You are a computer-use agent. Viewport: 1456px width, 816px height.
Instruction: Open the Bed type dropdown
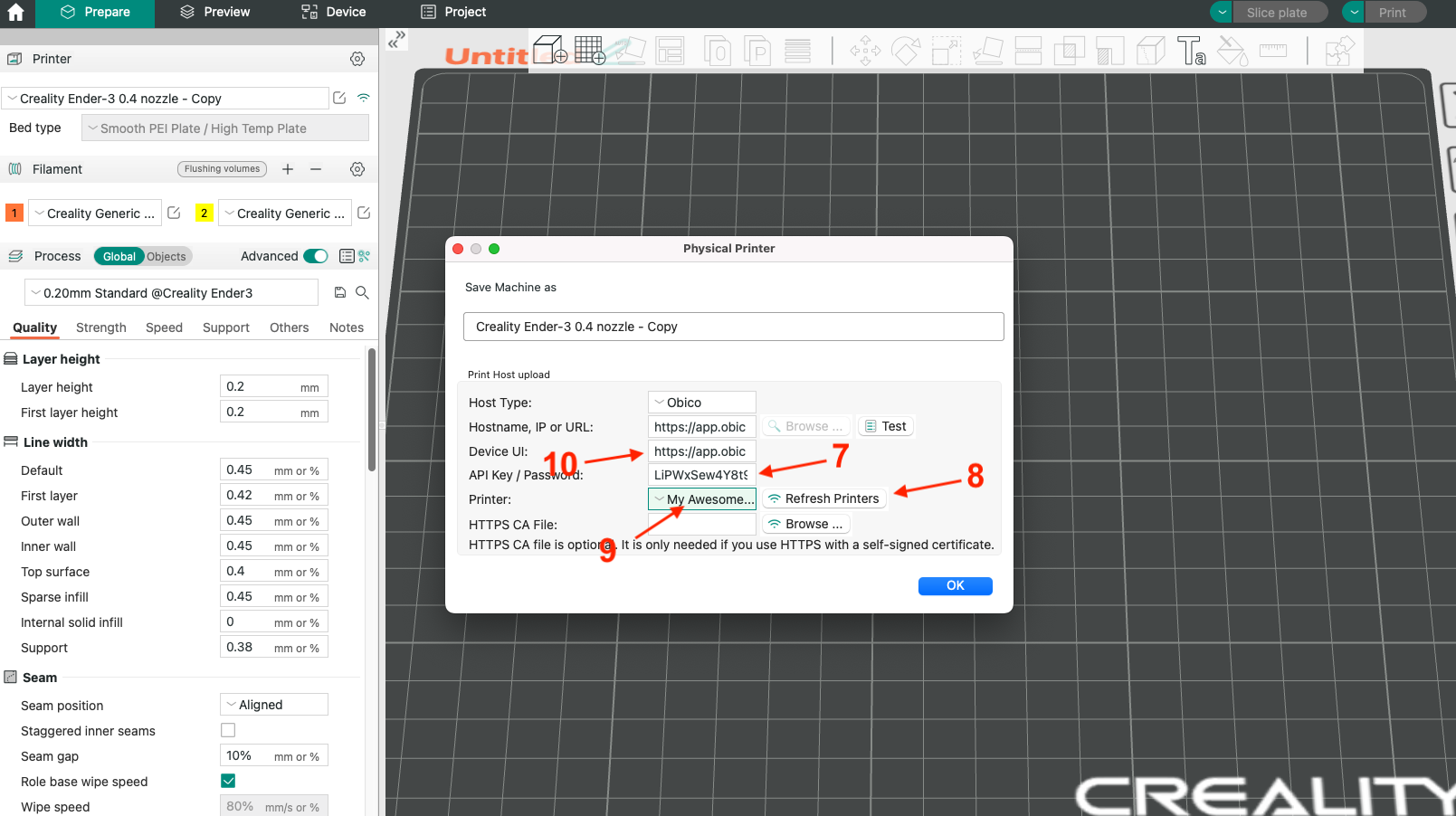coord(225,128)
